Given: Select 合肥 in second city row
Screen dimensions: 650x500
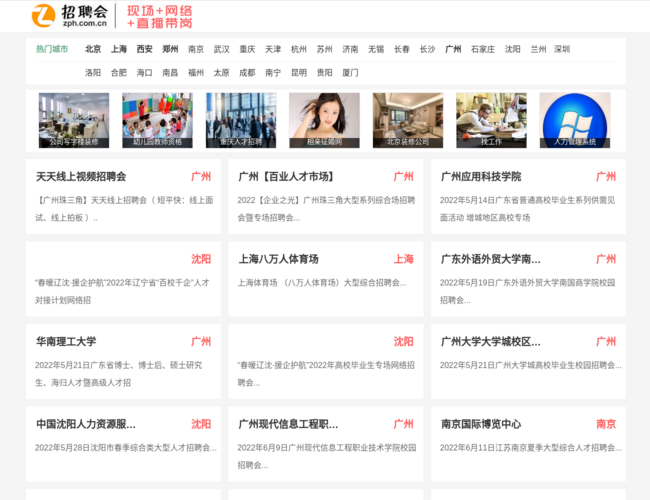Looking at the screenshot, I should point(119,73).
